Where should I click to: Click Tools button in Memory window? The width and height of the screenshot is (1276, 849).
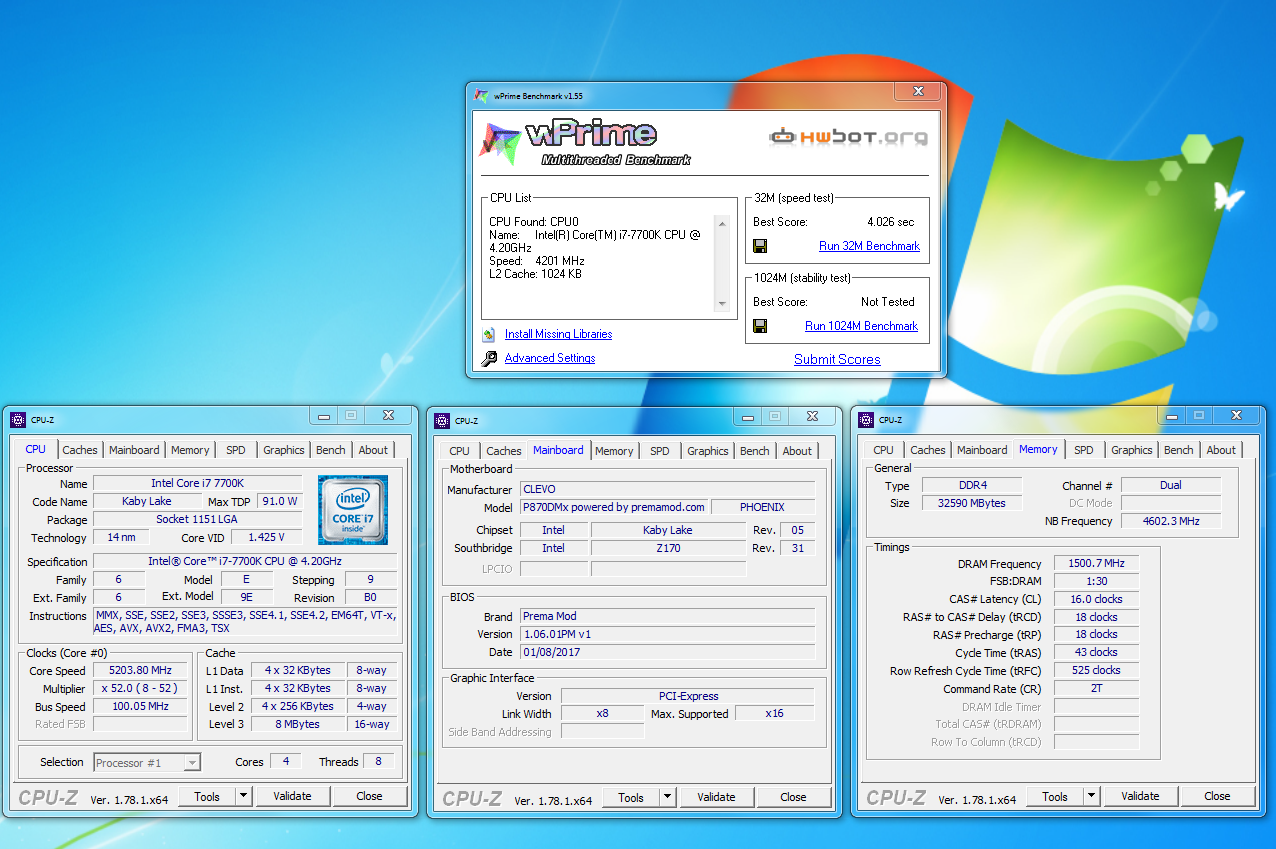[x=1055, y=796]
